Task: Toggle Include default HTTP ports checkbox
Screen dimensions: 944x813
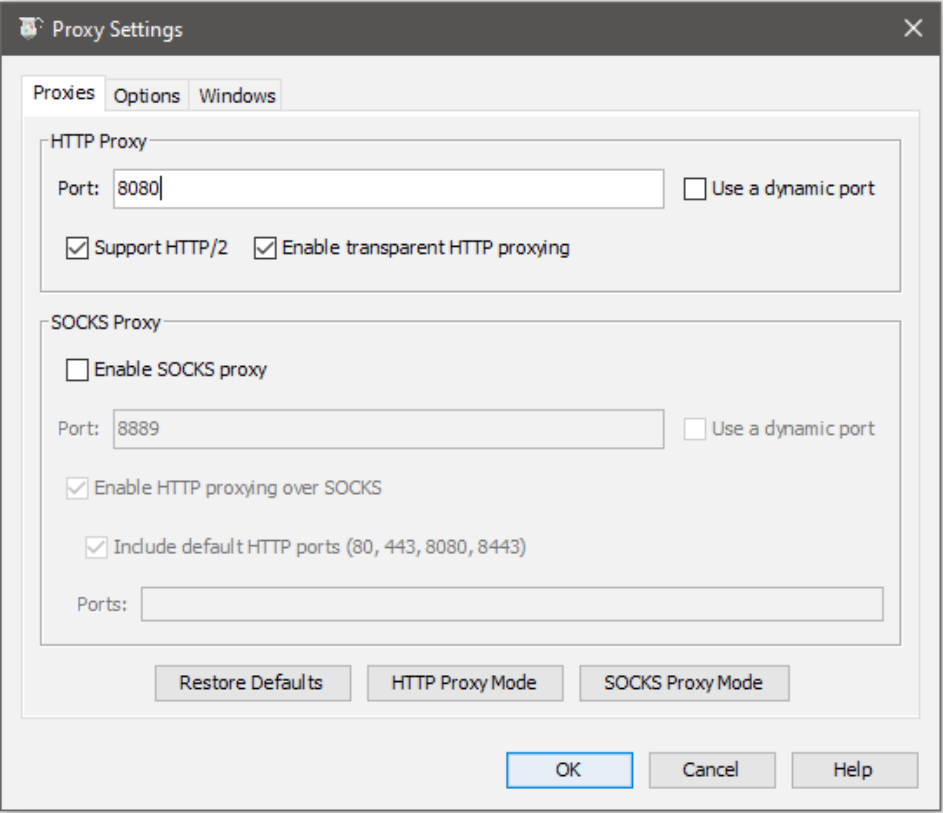Action: click(98, 547)
